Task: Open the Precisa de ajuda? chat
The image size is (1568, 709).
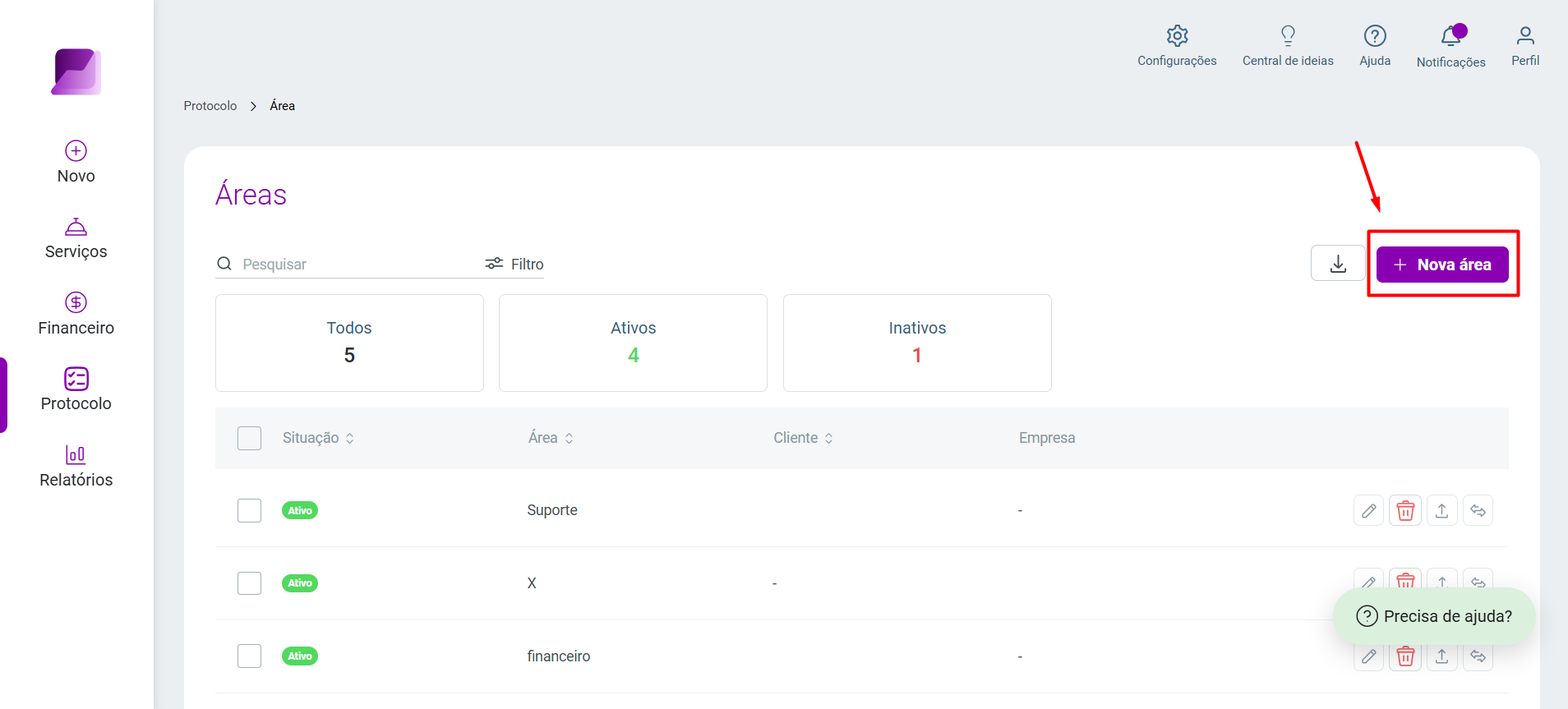Action: click(x=1434, y=616)
